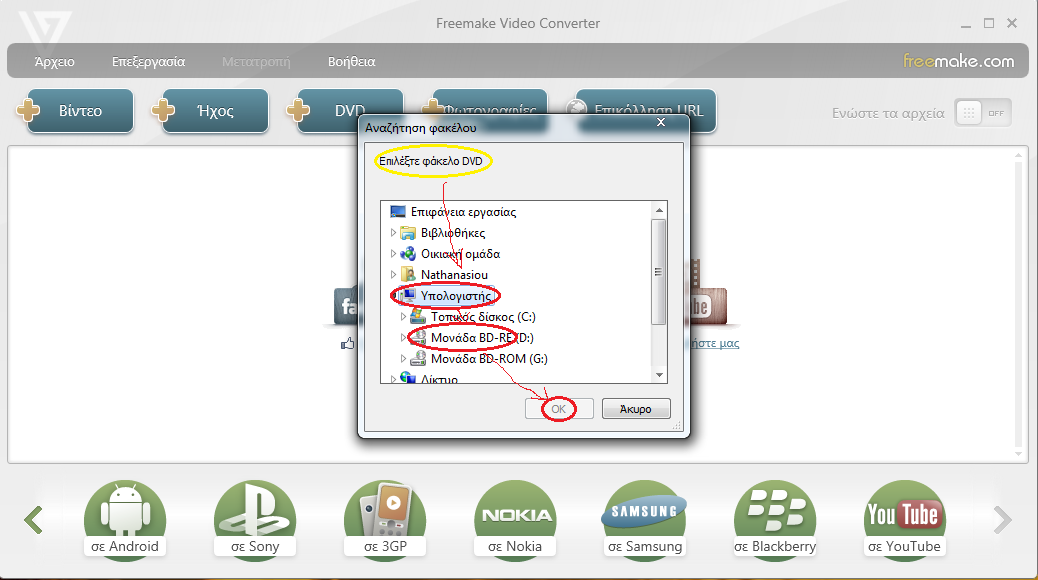The image size is (1038, 580).
Task: Convert to Nokia format
Action: [515, 520]
